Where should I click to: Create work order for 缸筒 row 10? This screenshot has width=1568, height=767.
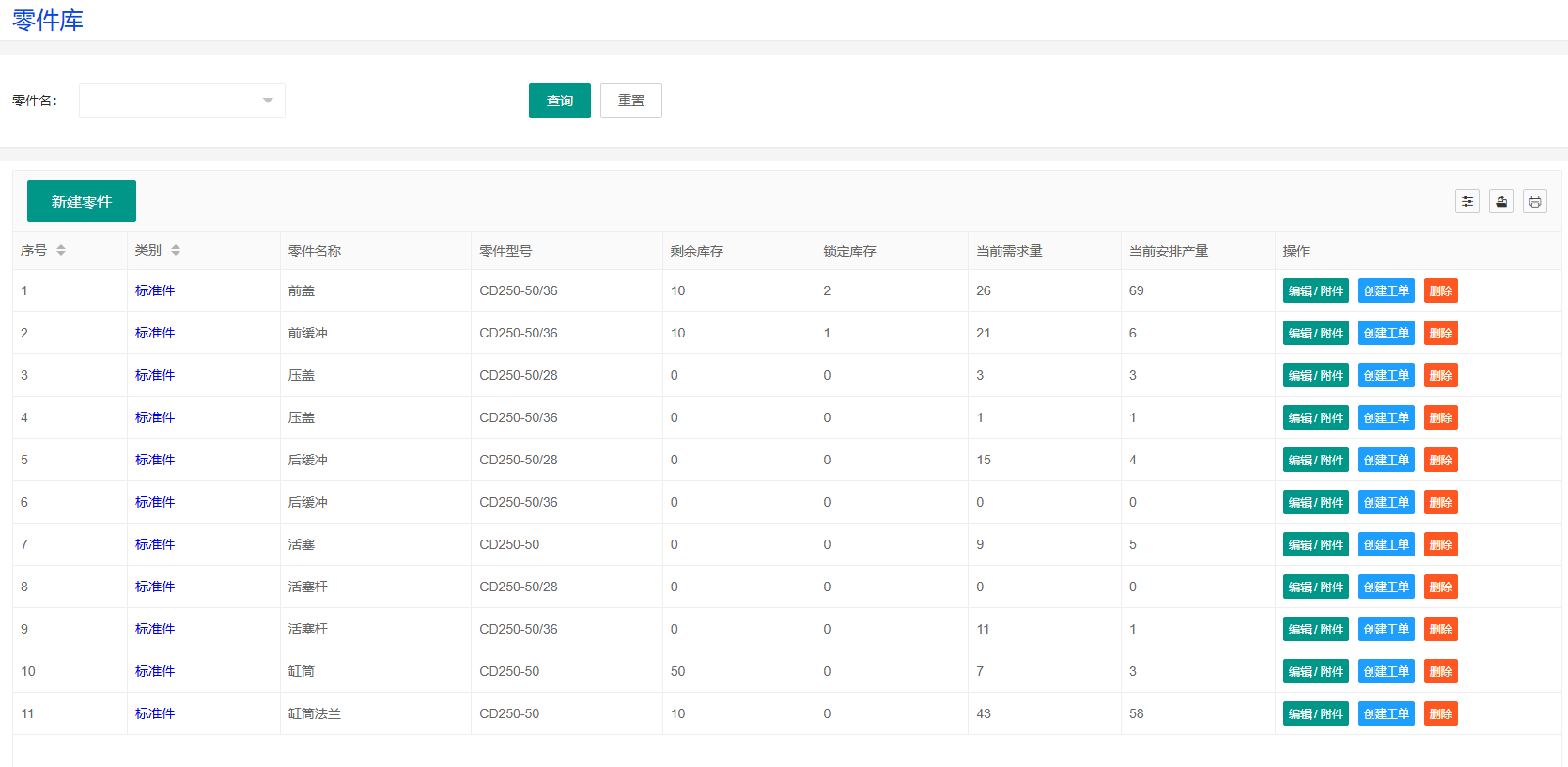click(x=1386, y=671)
